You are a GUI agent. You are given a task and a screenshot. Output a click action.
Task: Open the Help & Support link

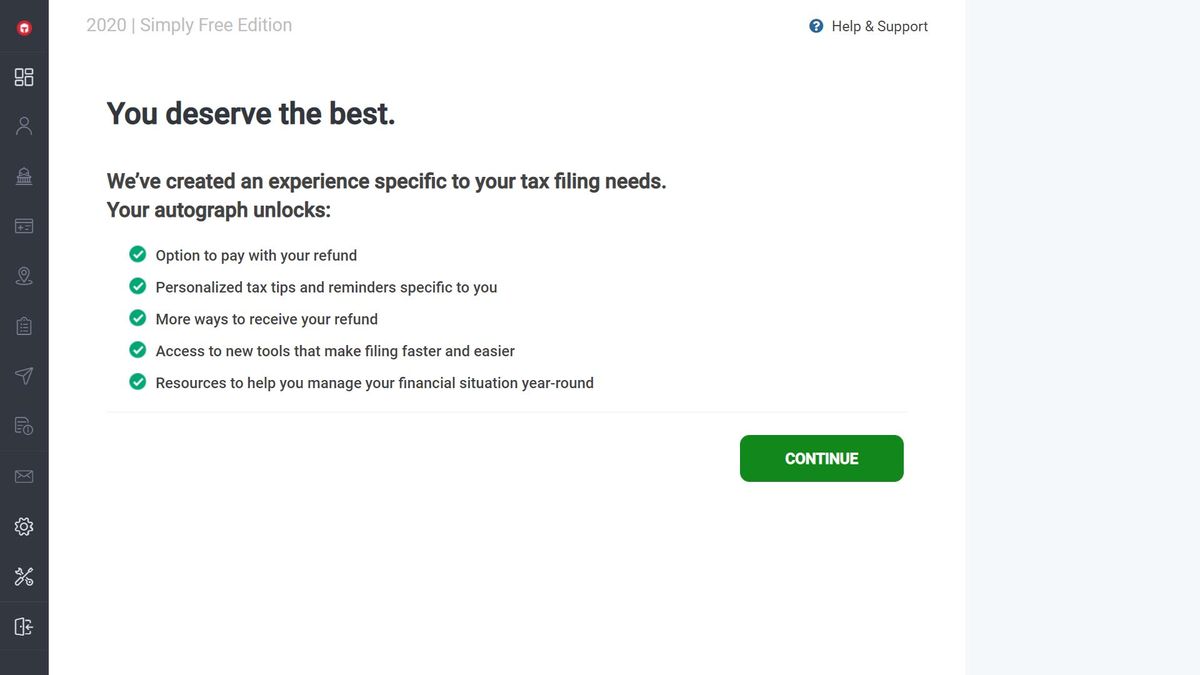[878, 26]
